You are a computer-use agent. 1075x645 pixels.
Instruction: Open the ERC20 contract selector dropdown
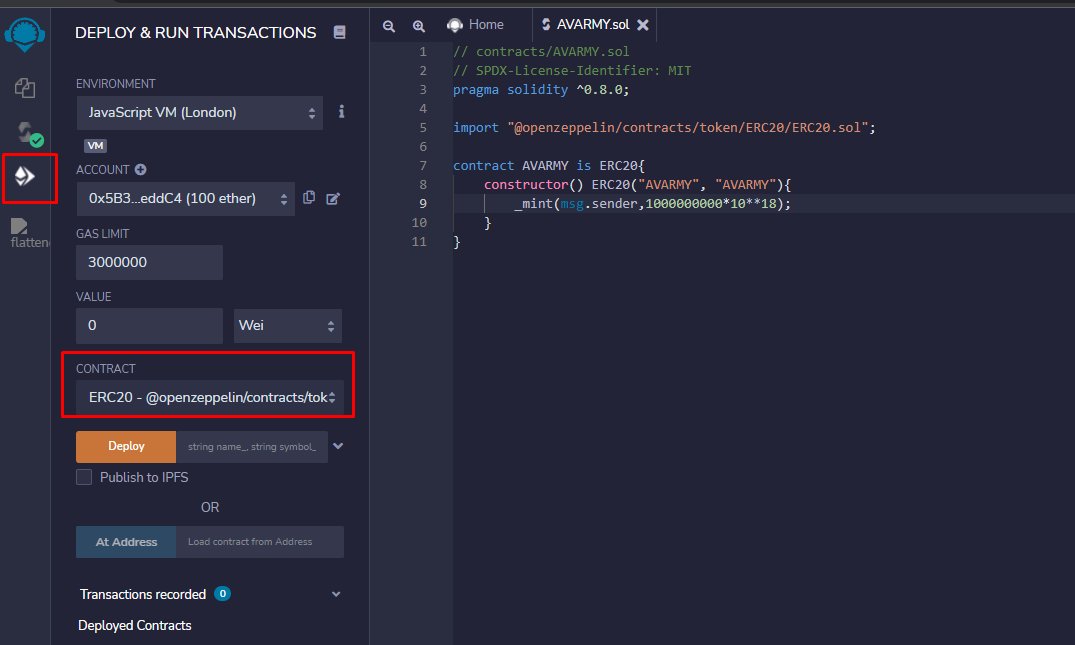click(x=210, y=398)
